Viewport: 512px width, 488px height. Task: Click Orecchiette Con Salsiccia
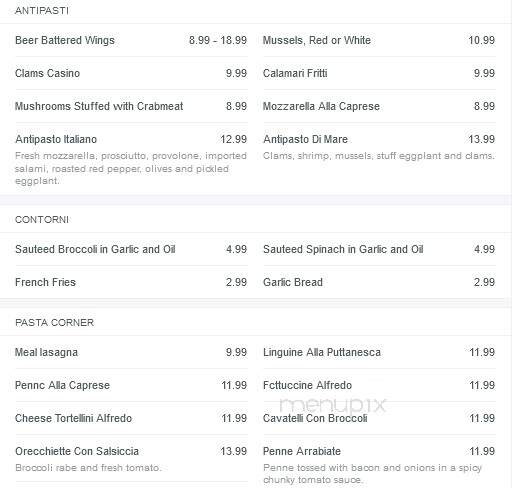coord(77,451)
